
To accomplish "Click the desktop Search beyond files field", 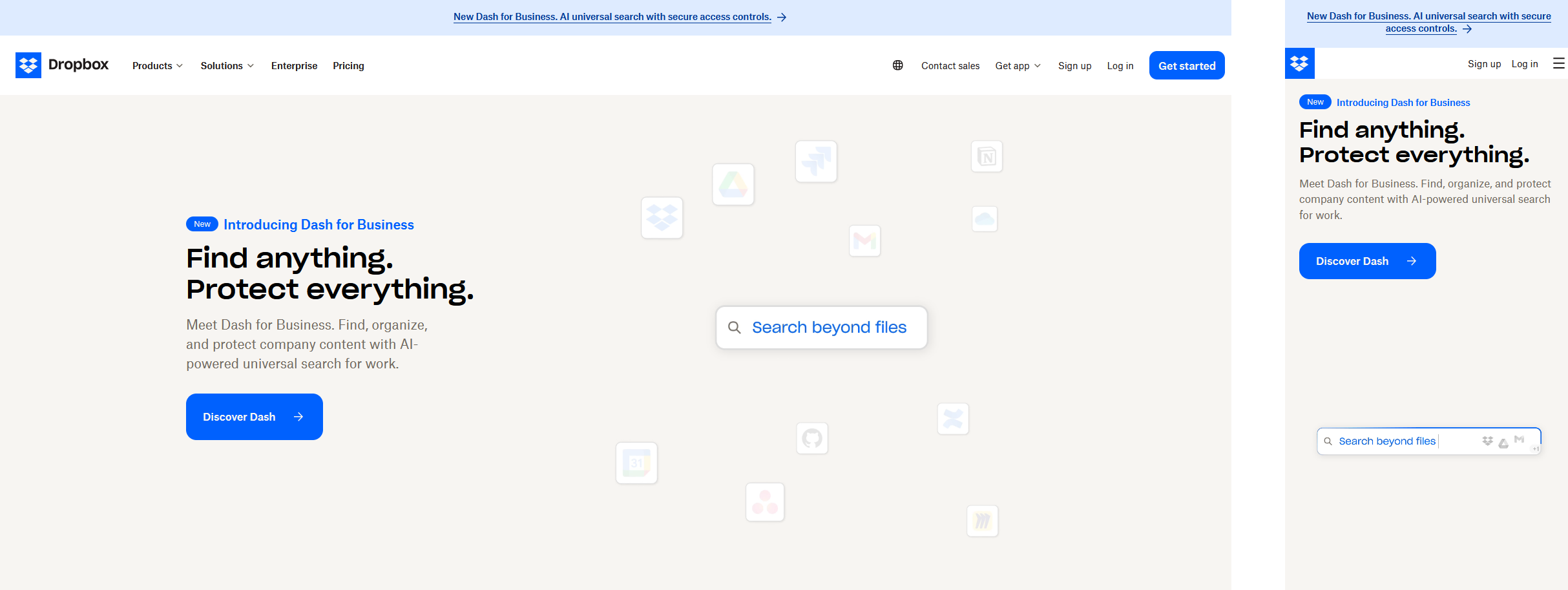I will click(x=822, y=328).
